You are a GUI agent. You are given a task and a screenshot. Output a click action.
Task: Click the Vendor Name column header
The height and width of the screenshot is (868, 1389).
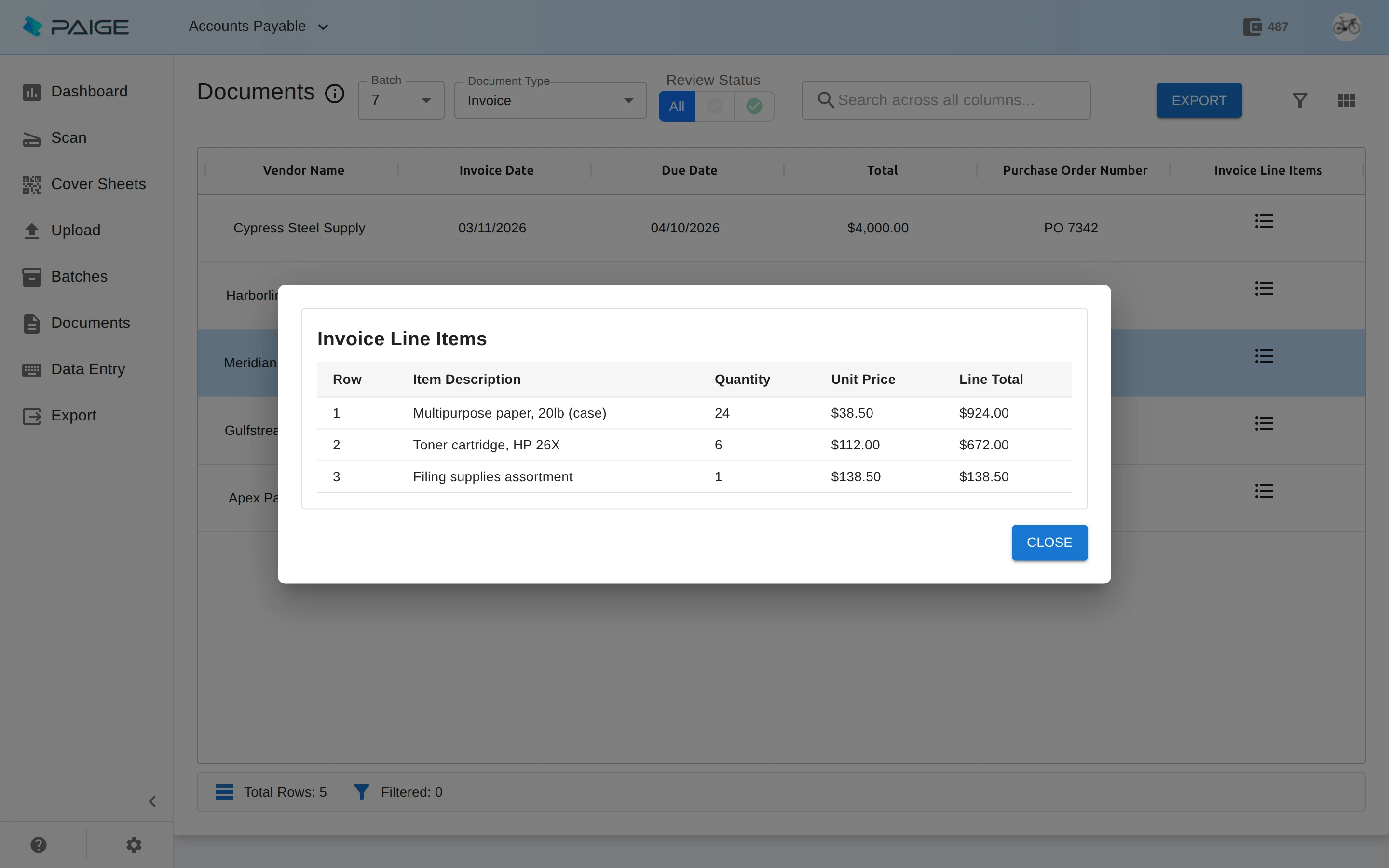point(304,171)
